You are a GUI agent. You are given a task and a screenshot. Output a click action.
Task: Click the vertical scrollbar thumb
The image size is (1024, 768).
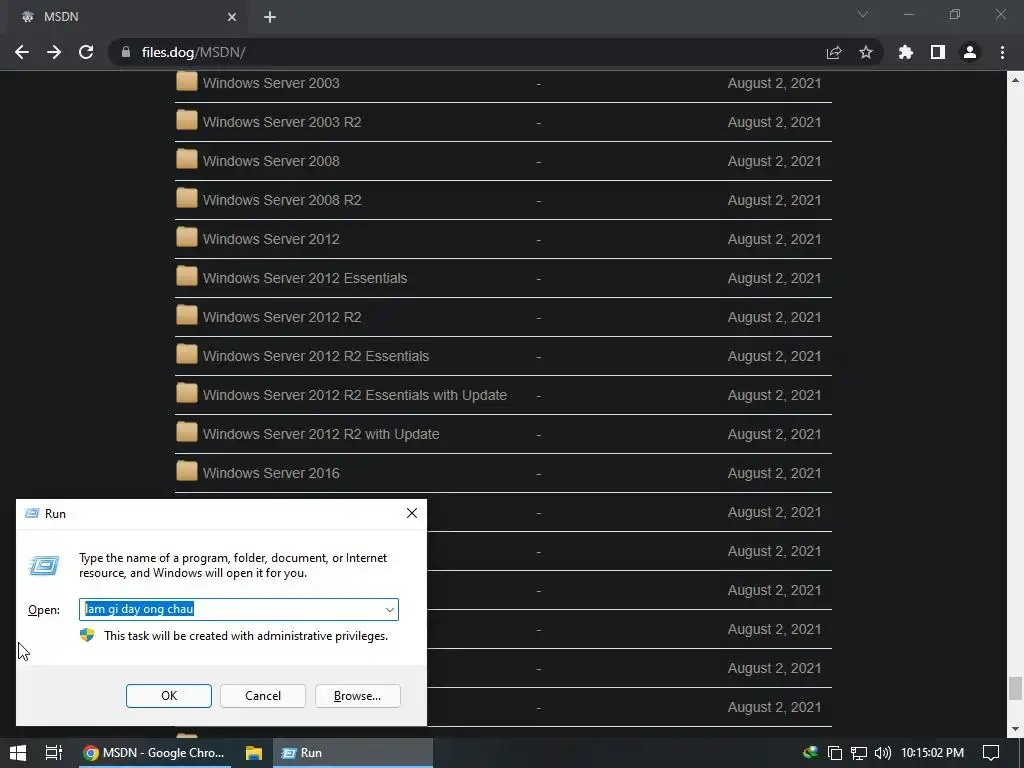[1014, 688]
